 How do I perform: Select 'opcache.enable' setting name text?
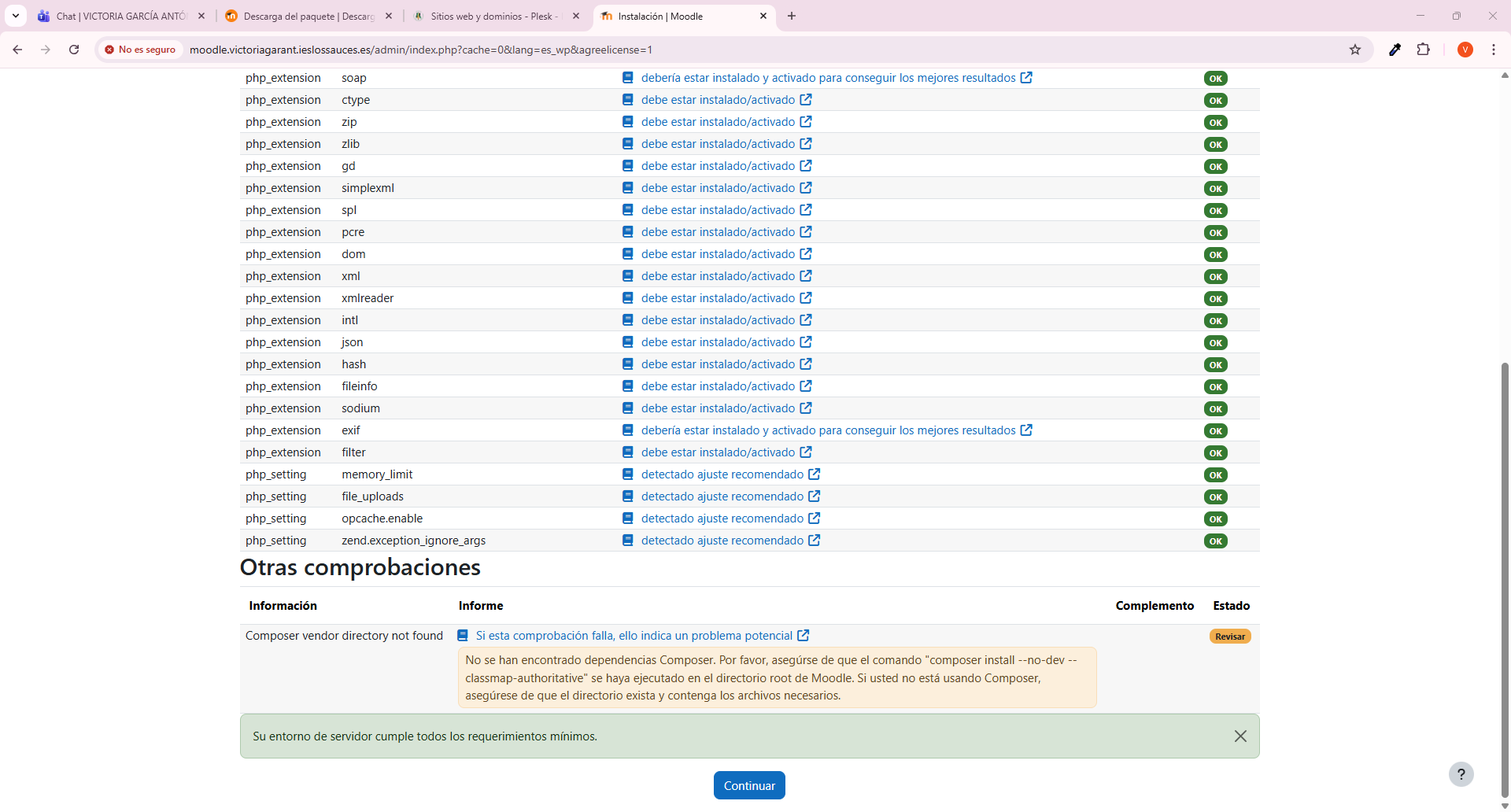382,519
